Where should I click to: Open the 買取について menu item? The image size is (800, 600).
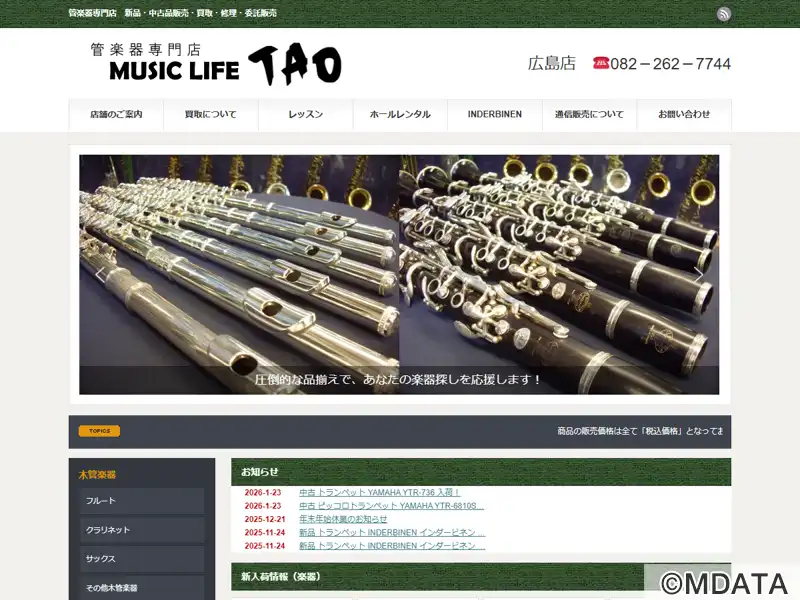pyautogui.click(x=211, y=115)
